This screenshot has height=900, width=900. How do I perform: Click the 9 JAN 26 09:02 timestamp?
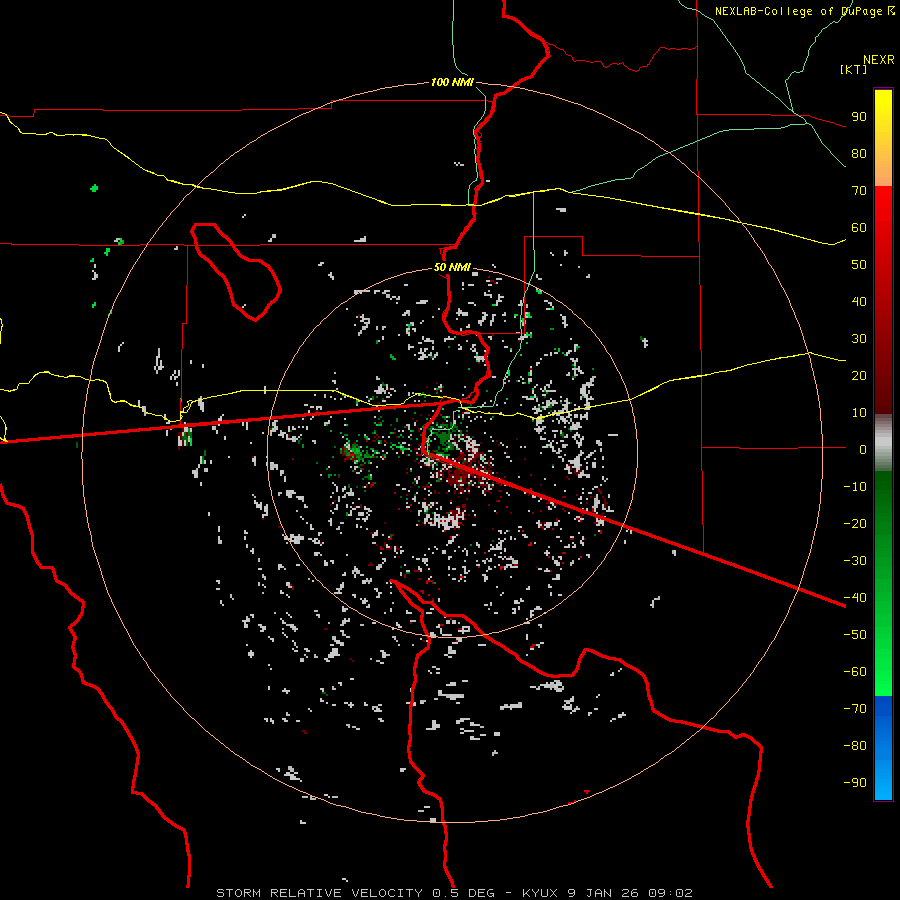click(630, 893)
